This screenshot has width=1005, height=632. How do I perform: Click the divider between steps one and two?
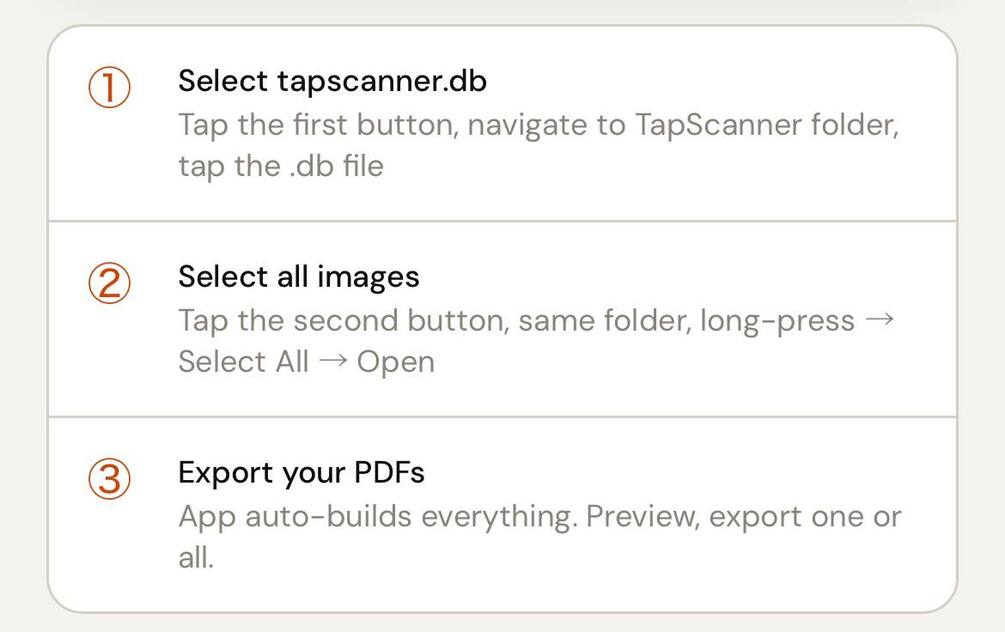502,220
